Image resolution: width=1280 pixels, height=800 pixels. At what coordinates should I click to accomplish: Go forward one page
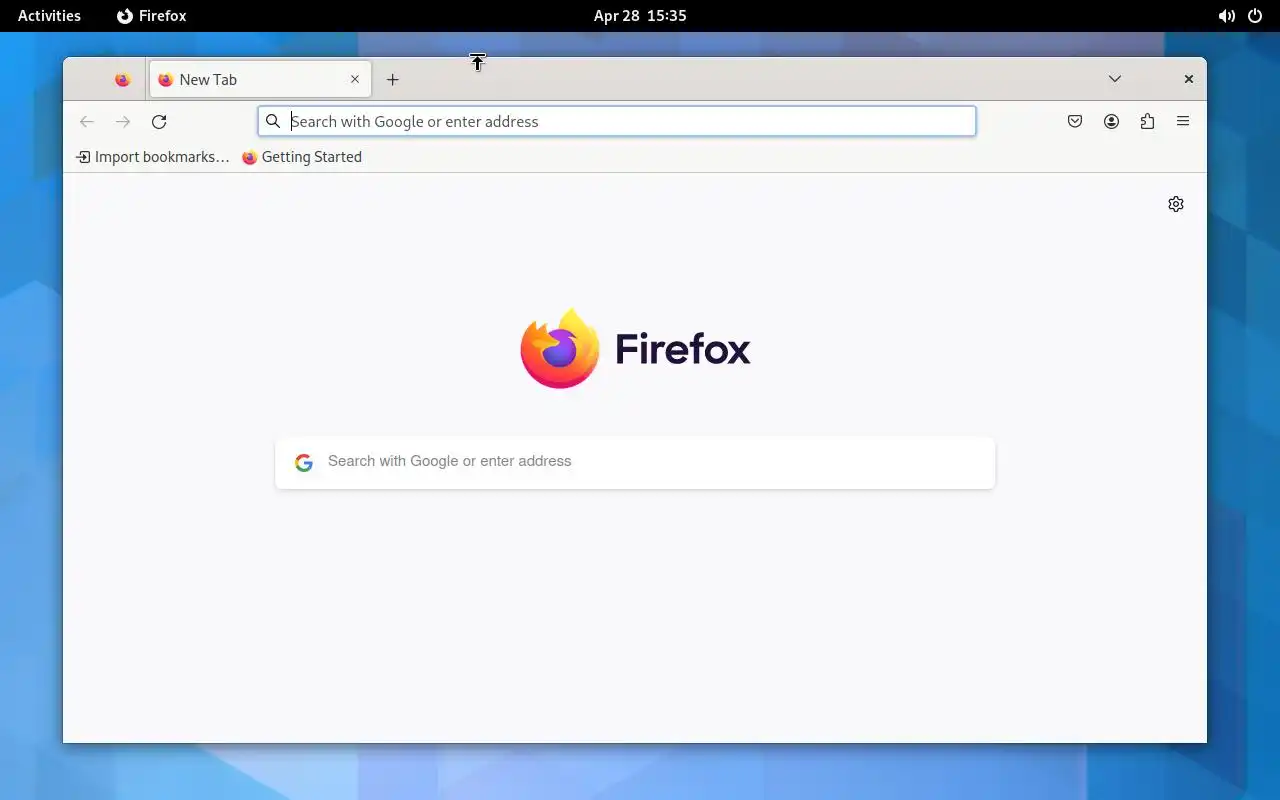[x=123, y=122]
